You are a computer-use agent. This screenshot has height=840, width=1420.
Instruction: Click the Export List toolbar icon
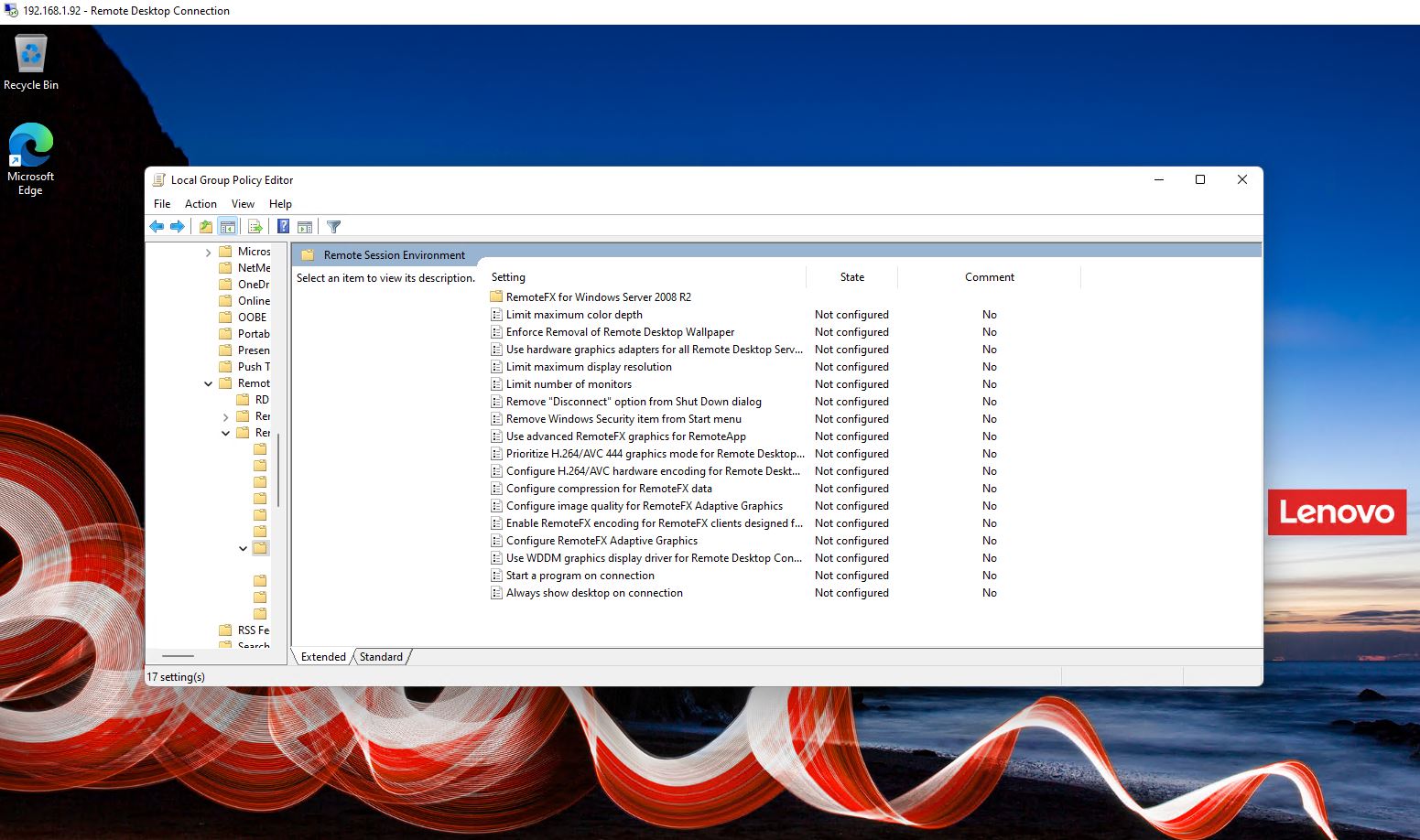(255, 227)
